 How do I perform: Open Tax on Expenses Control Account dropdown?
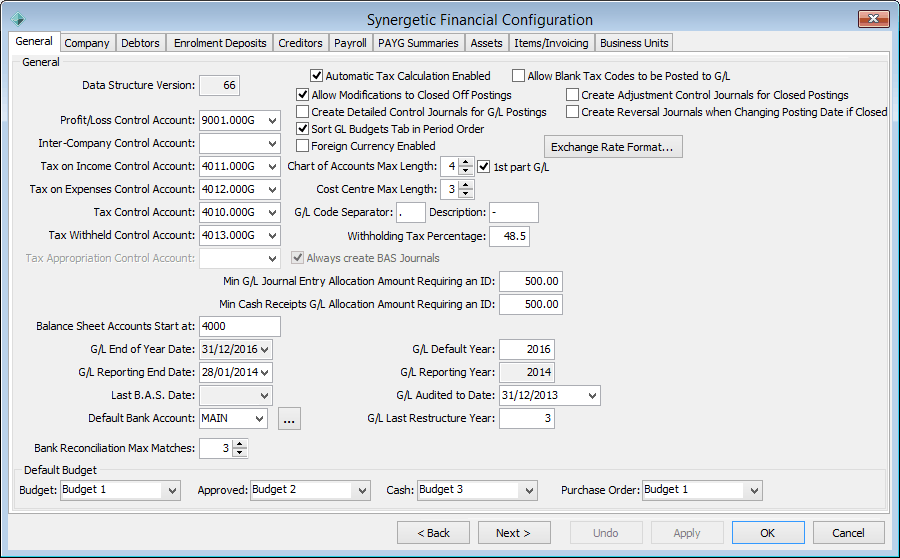[273, 189]
